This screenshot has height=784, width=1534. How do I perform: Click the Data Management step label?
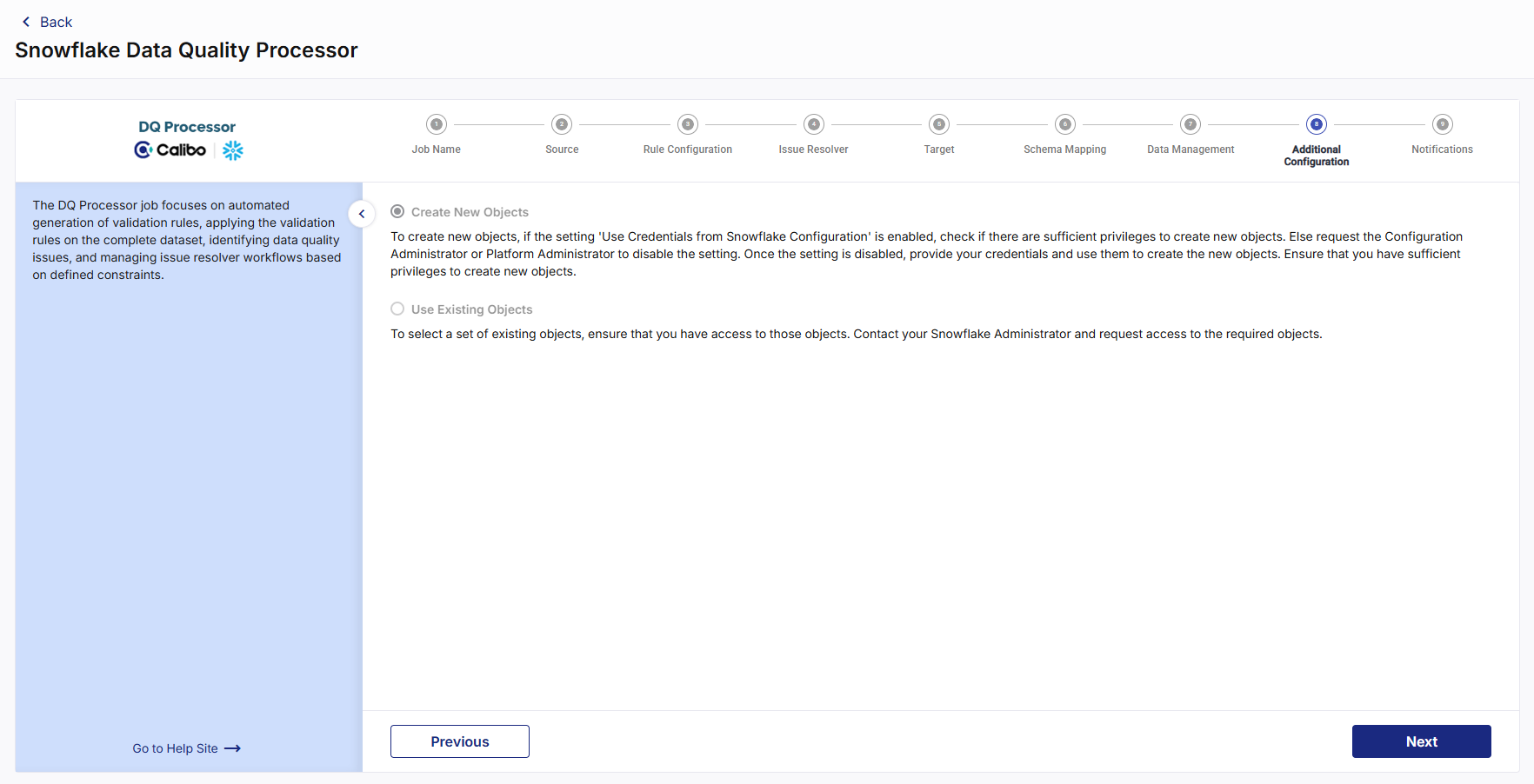click(x=1191, y=149)
